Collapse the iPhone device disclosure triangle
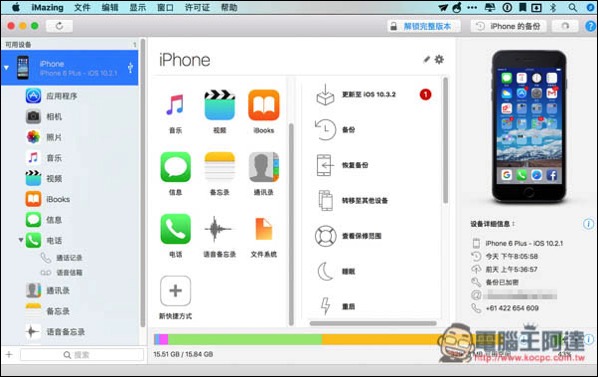The image size is (598, 377). [6, 67]
